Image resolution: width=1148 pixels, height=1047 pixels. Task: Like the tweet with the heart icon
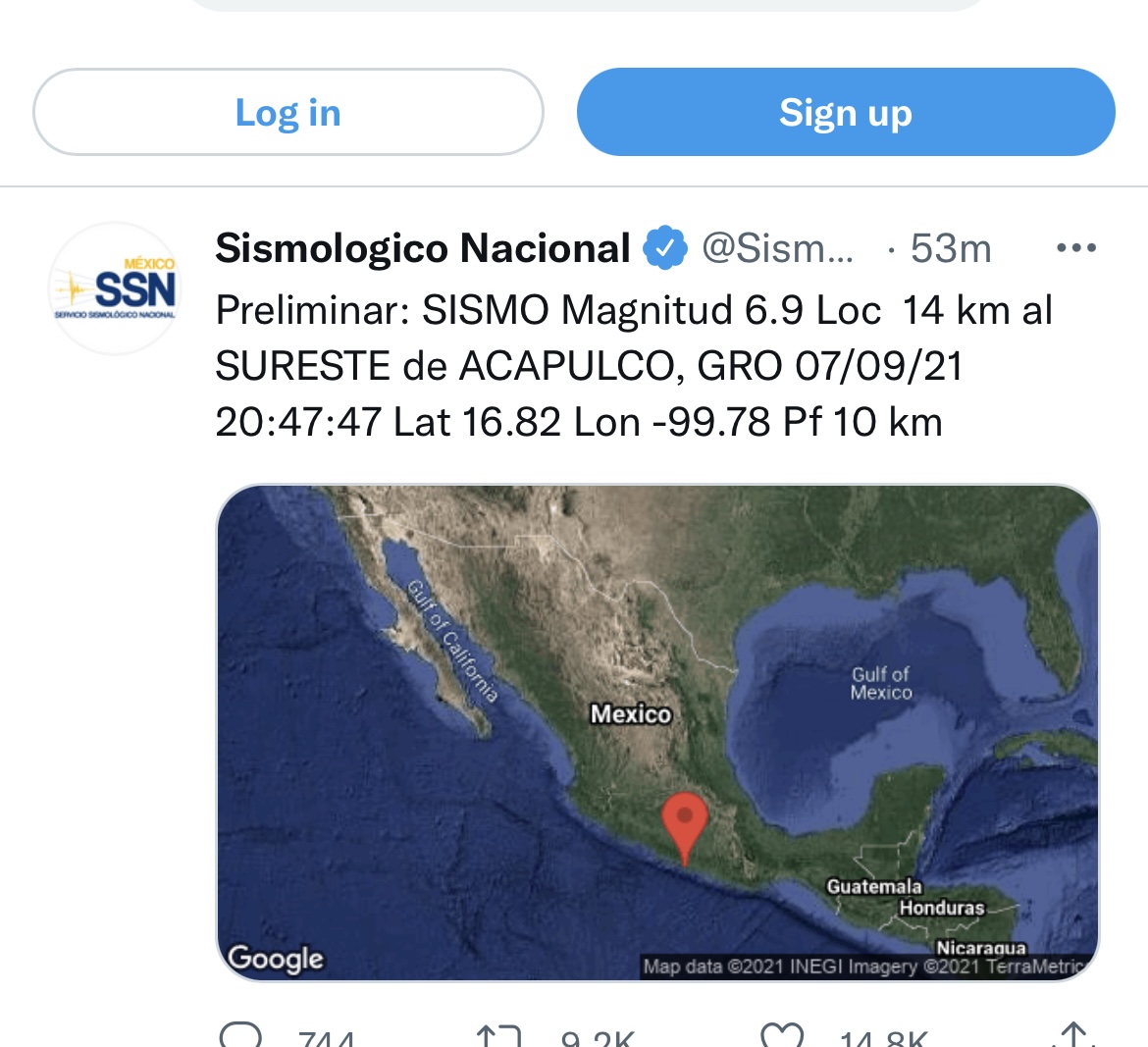[x=782, y=1035]
